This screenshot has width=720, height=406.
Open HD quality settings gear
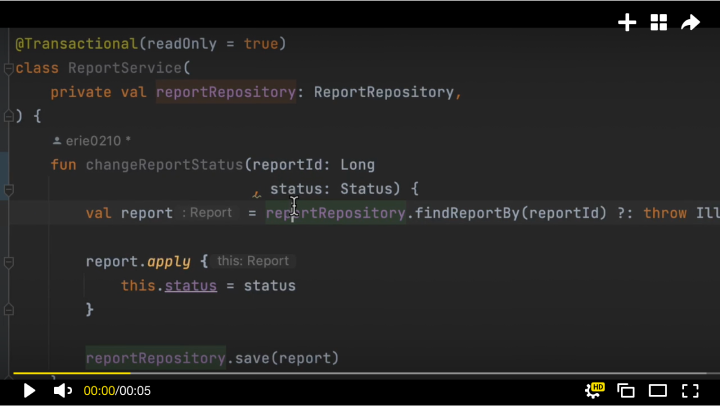[595, 390]
